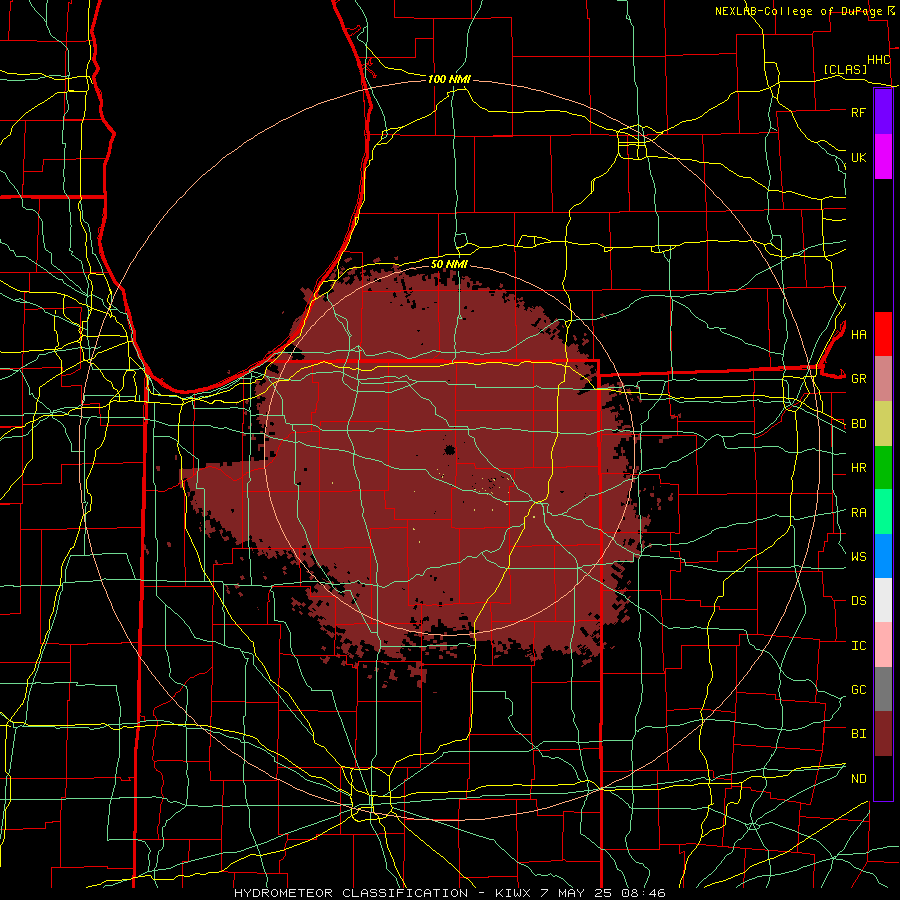Screen dimensions: 900x900
Task: Select the IC light-pink legend swatch
Action: [883, 645]
